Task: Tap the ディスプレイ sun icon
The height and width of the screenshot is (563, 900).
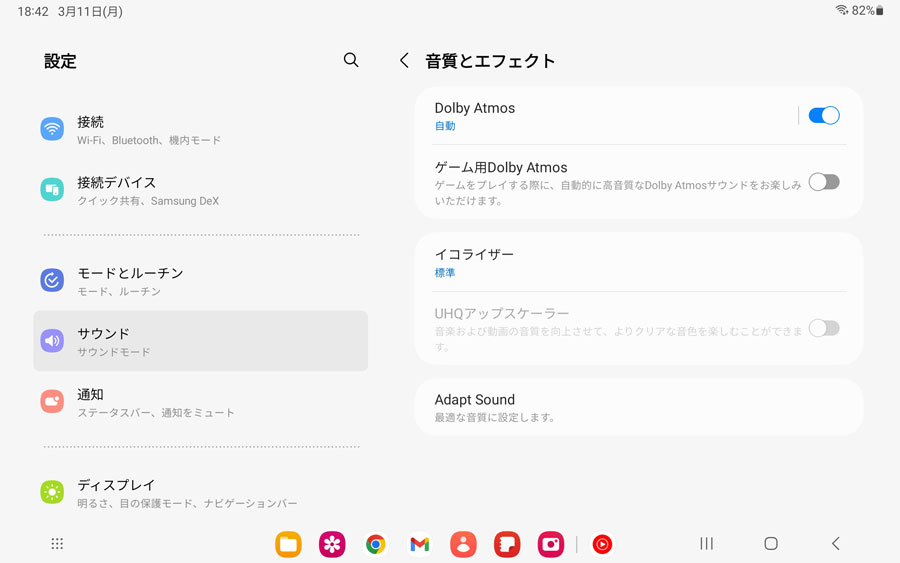Action: click(x=52, y=492)
